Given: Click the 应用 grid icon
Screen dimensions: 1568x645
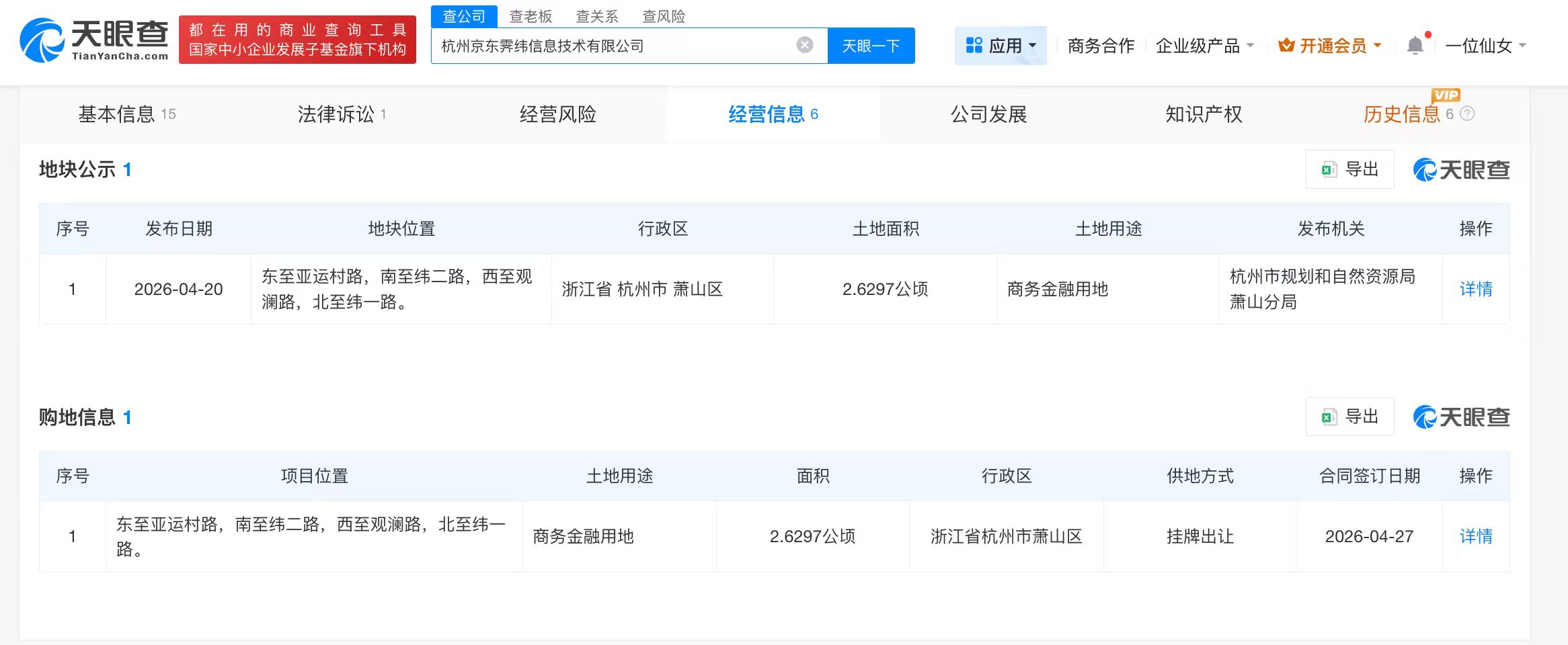Looking at the screenshot, I should 974,45.
